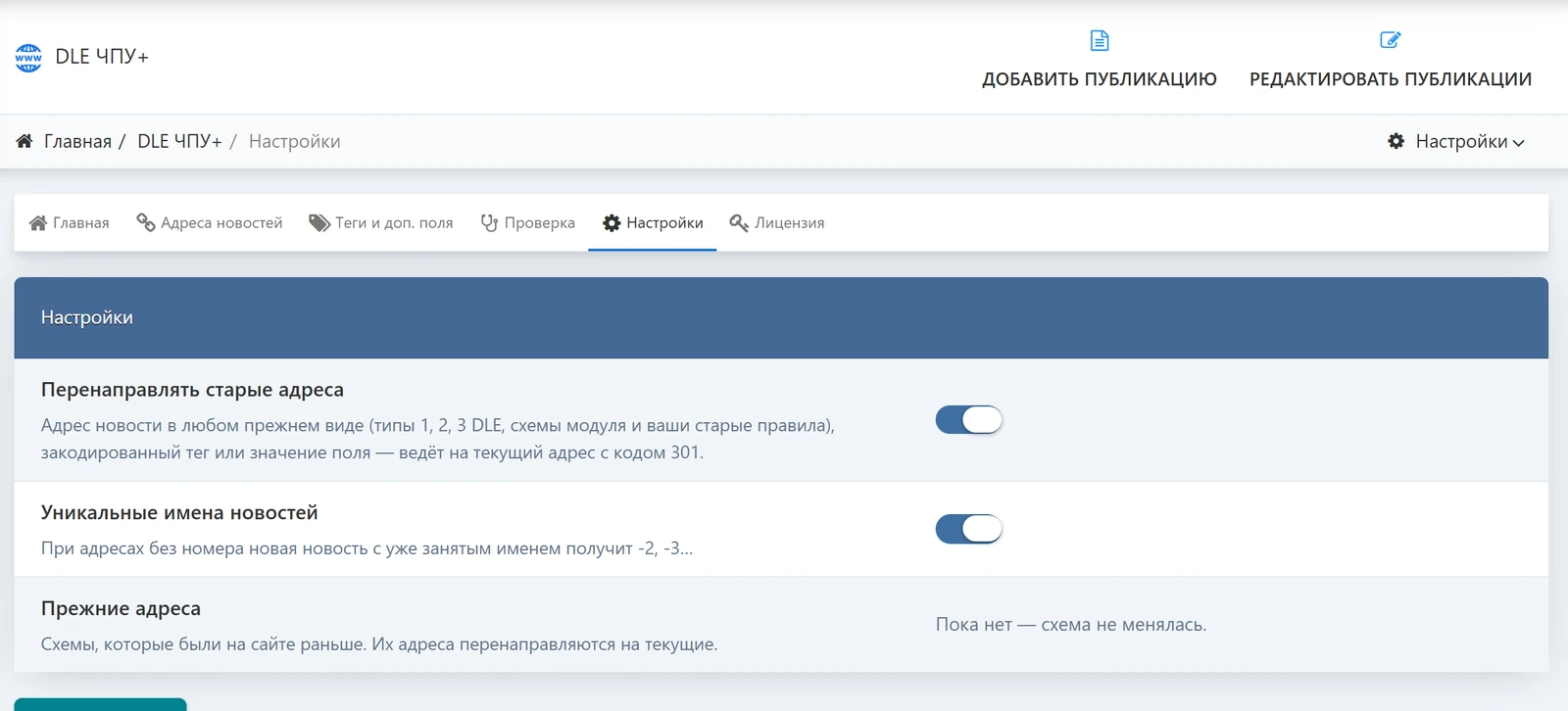1568x711 pixels.
Task: Click the home icon in the breadcrumb
Action: pyautogui.click(x=24, y=141)
